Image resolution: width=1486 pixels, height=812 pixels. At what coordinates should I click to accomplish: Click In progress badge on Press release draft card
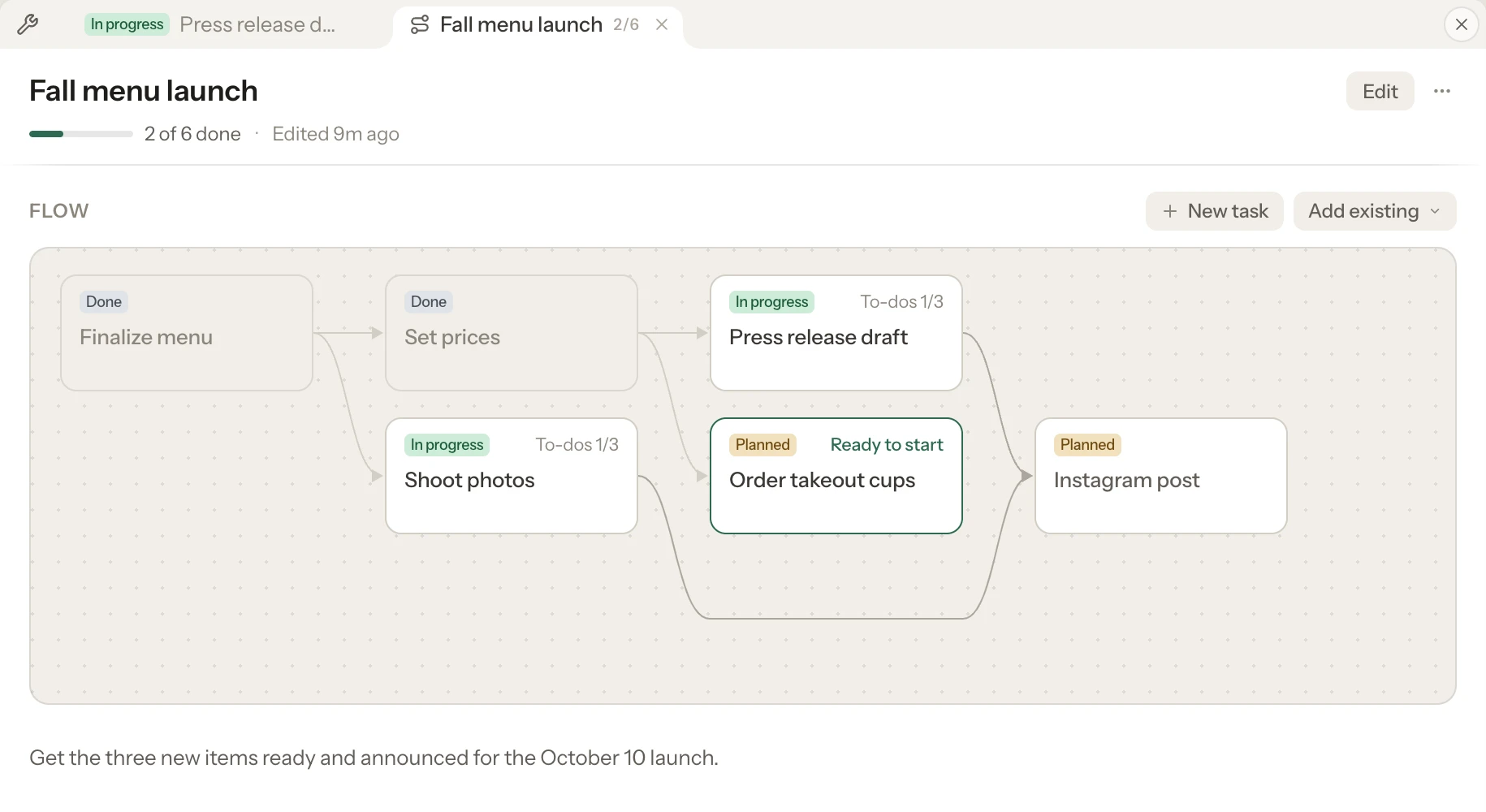771,302
